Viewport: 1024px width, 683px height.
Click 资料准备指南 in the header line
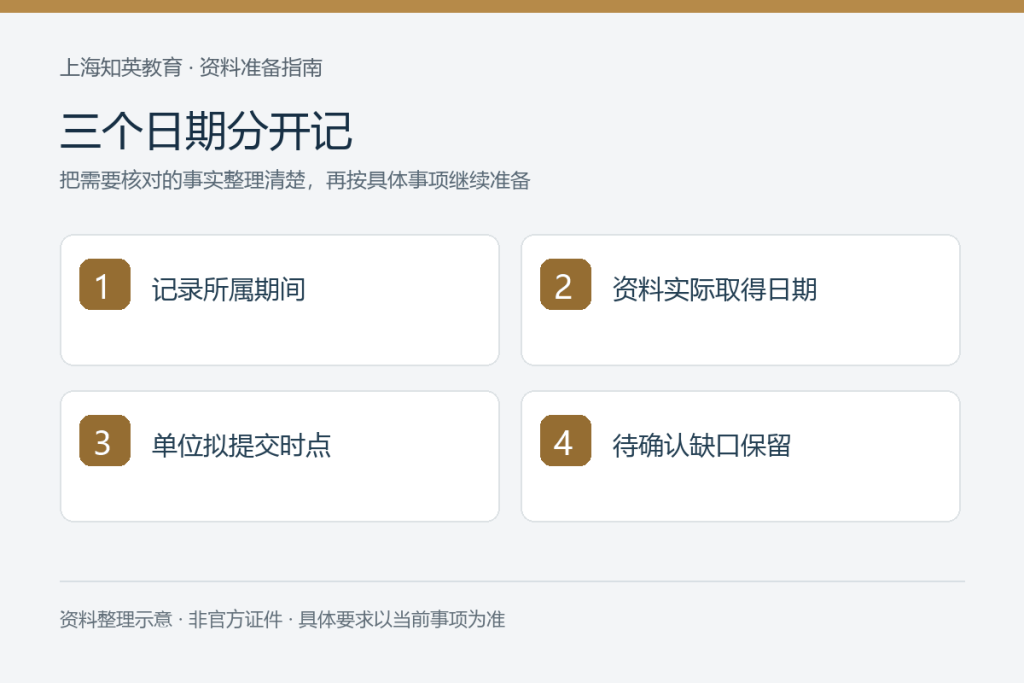coord(261,67)
